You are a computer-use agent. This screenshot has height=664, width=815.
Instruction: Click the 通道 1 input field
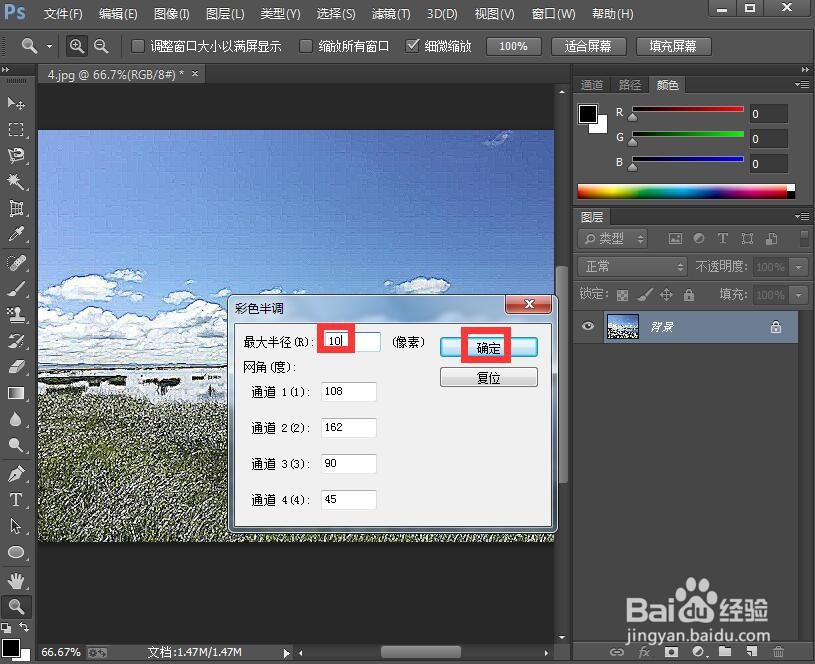tap(348, 391)
